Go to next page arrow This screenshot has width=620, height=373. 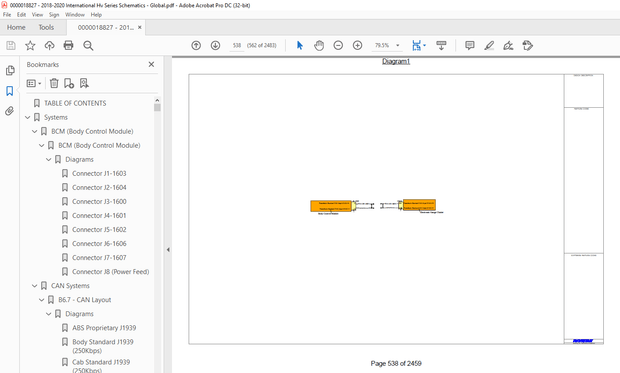[x=215, y=45]
